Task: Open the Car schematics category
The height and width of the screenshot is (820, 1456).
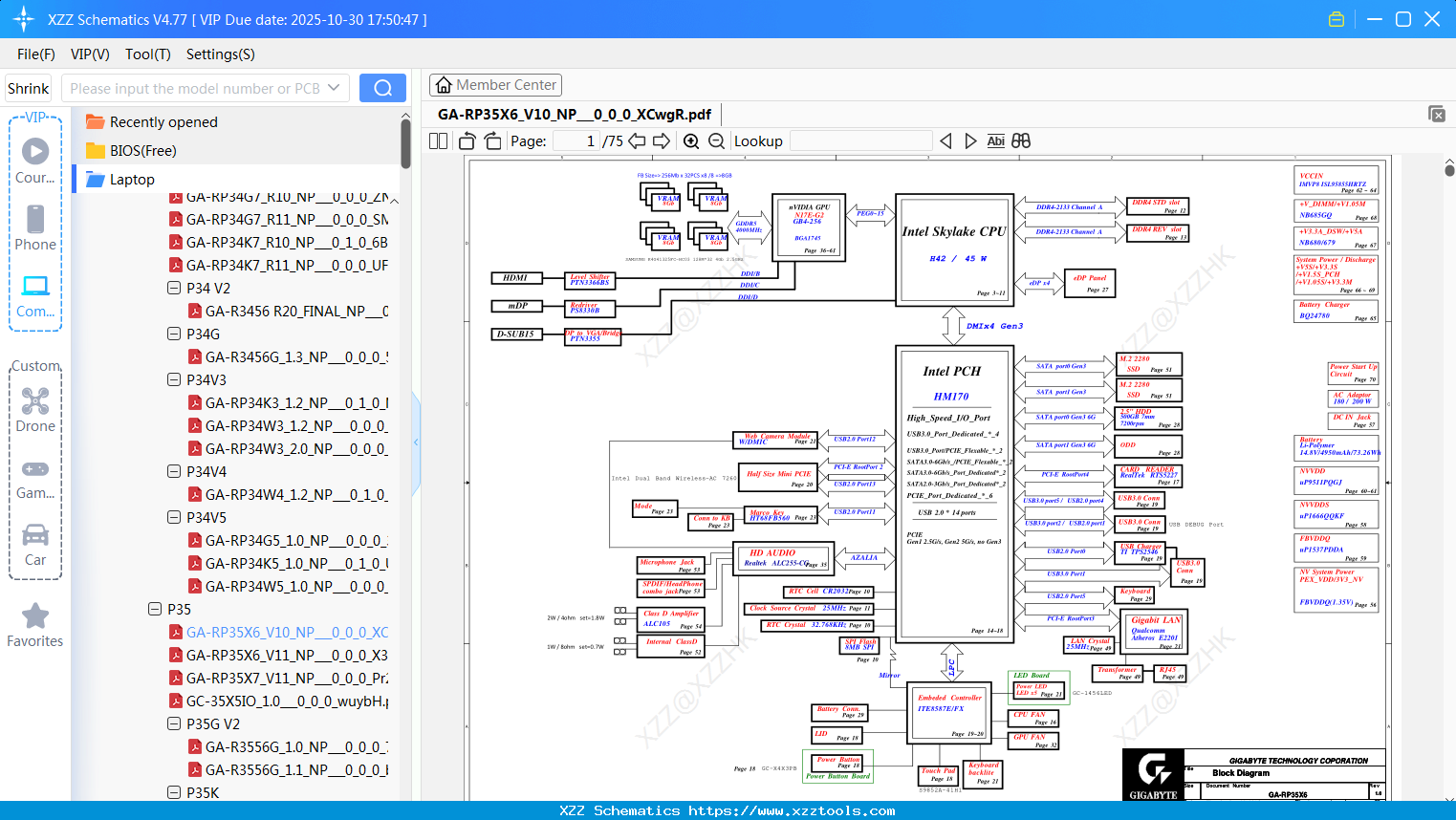Action: (35, 545)
